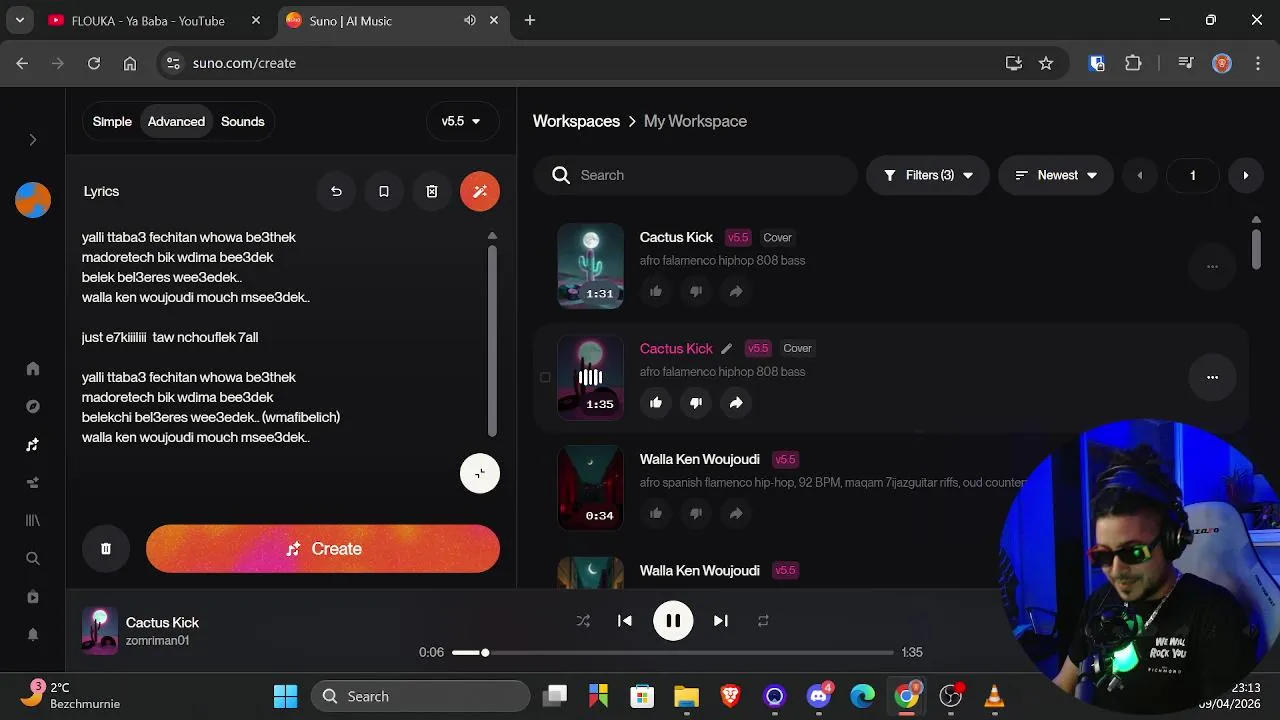Mute the Suno tab audio speaker icon
This screenshot has width=1280, height=720.
click(470, 20)
